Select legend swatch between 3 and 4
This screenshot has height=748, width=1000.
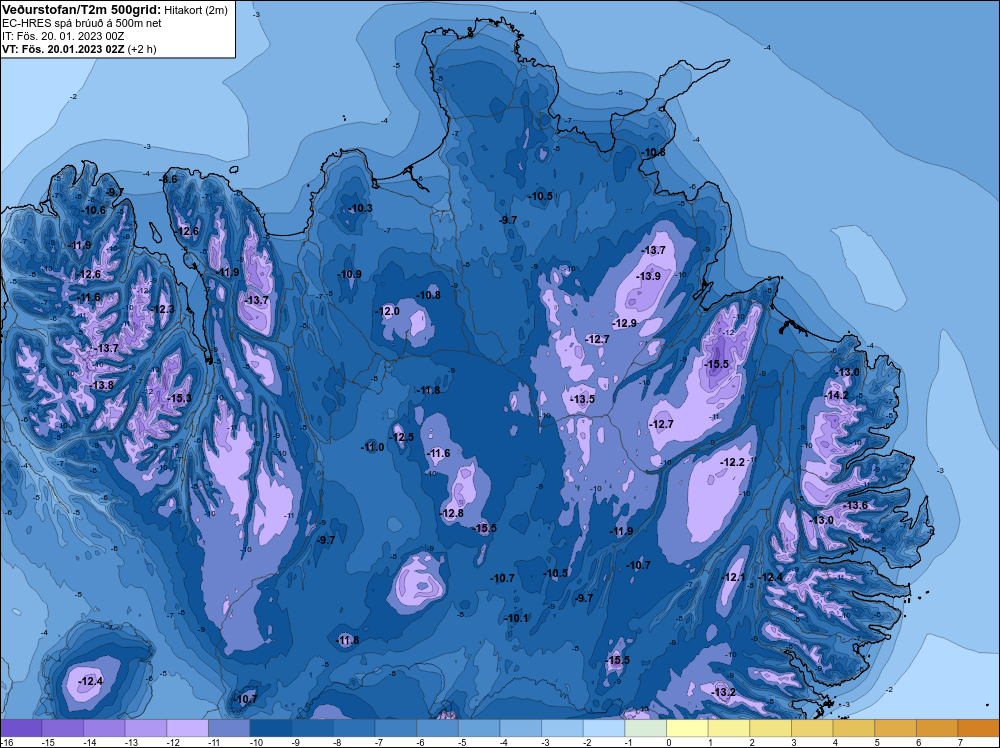coord(812,728)
